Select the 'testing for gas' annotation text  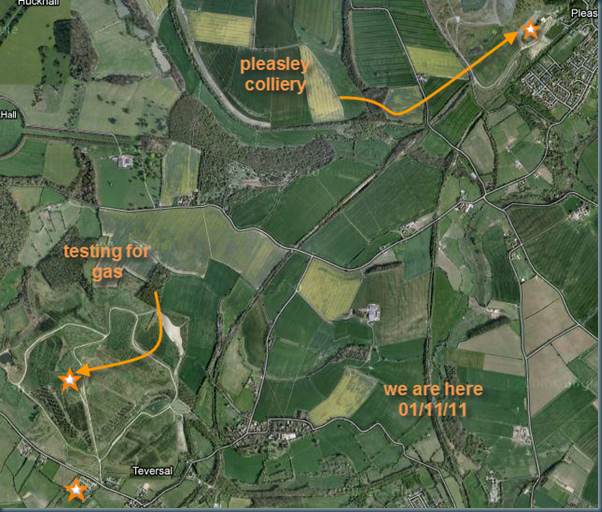click(x=107, y=262)
